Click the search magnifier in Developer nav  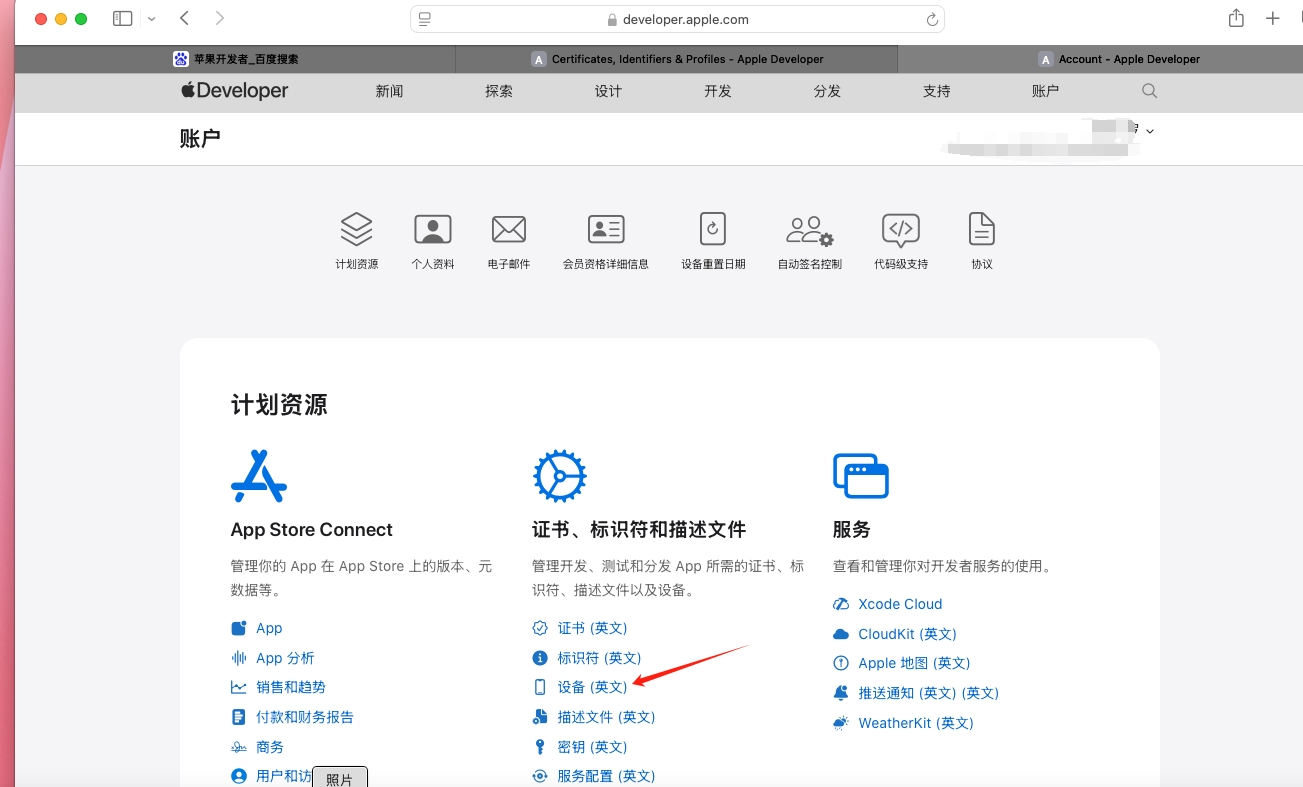pyautogui.click(x=1150, y=91)
